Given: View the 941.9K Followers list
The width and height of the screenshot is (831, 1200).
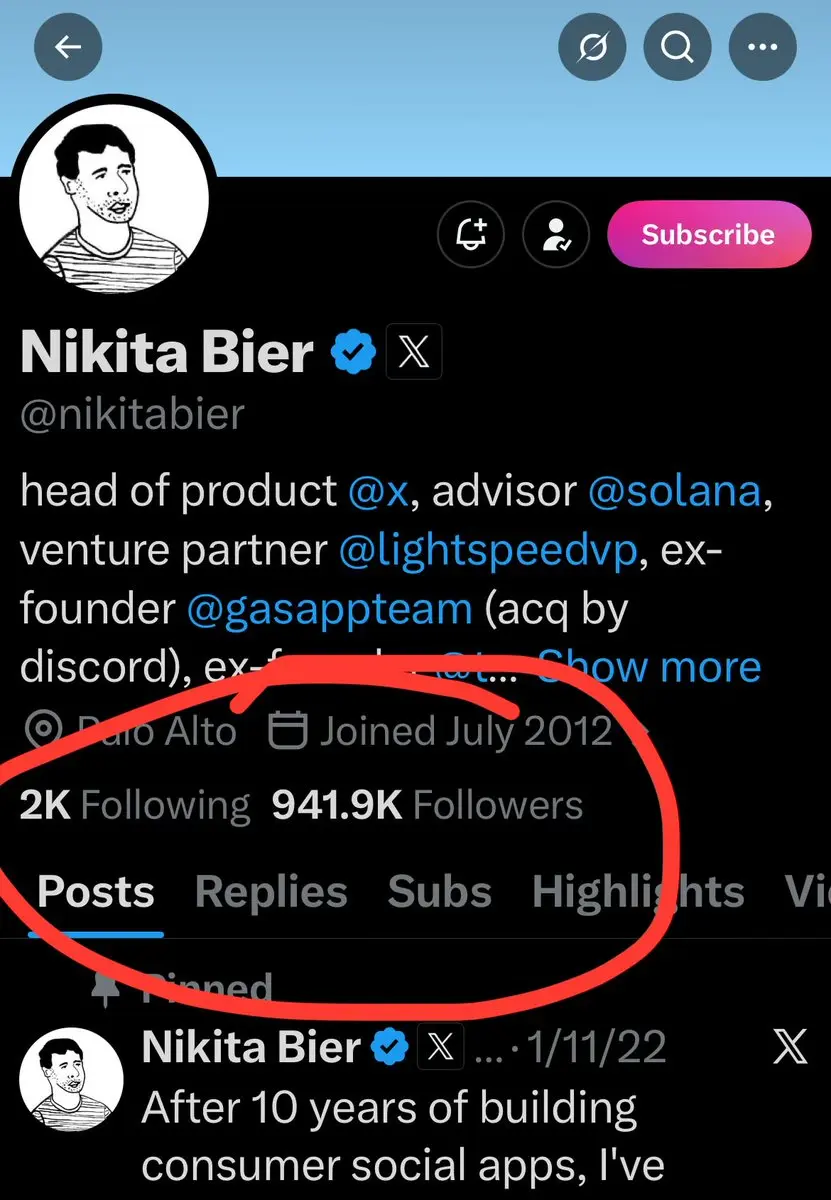Looking at the screenshot, I should pos(427,805).
